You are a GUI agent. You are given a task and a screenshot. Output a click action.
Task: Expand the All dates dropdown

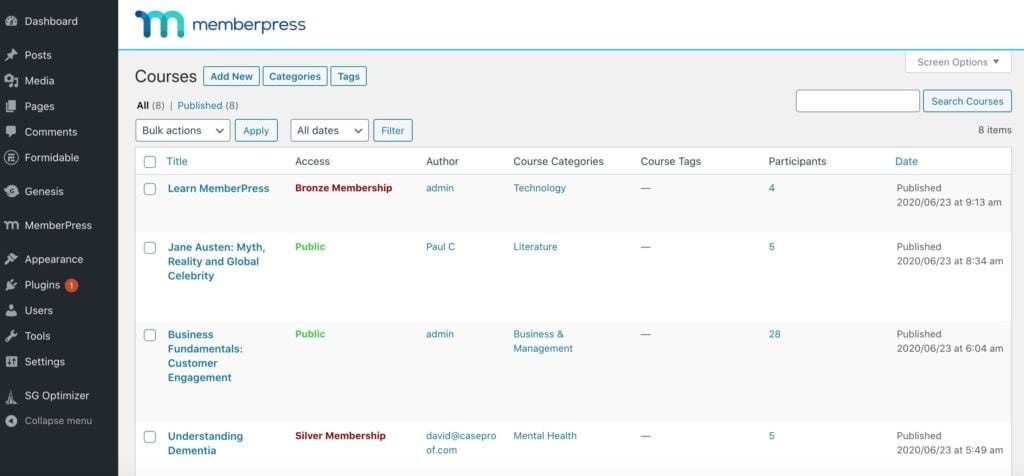329,131
